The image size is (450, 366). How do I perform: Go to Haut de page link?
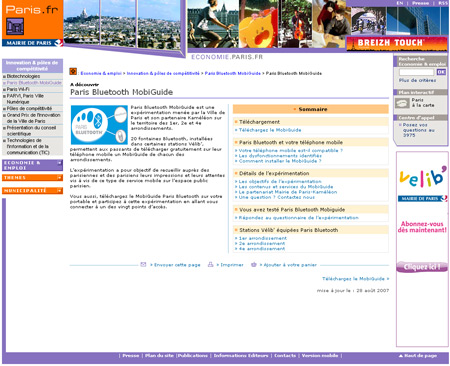[418, 356]
